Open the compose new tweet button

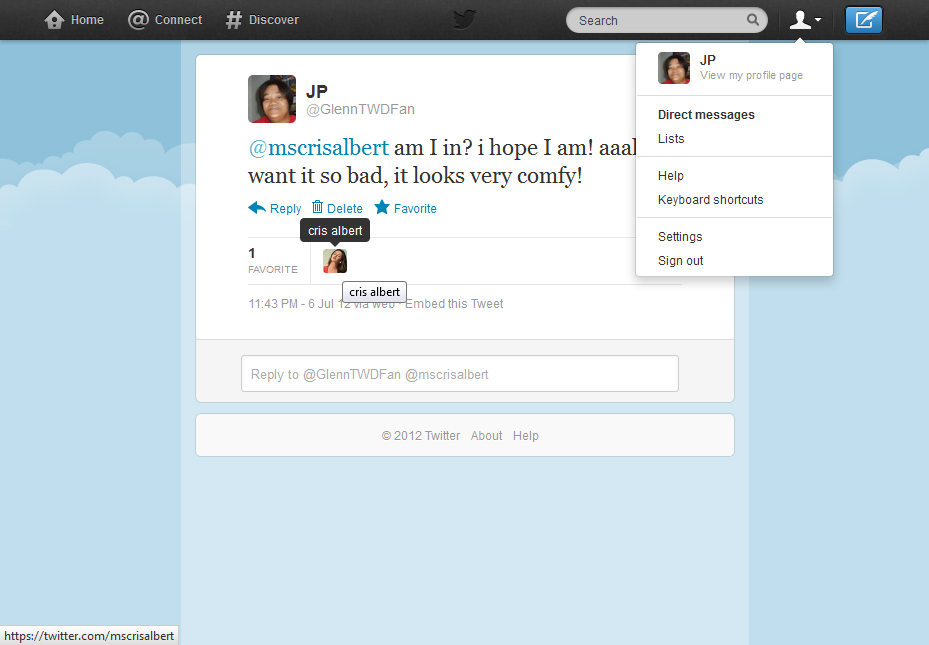click(x=864, y=20)
